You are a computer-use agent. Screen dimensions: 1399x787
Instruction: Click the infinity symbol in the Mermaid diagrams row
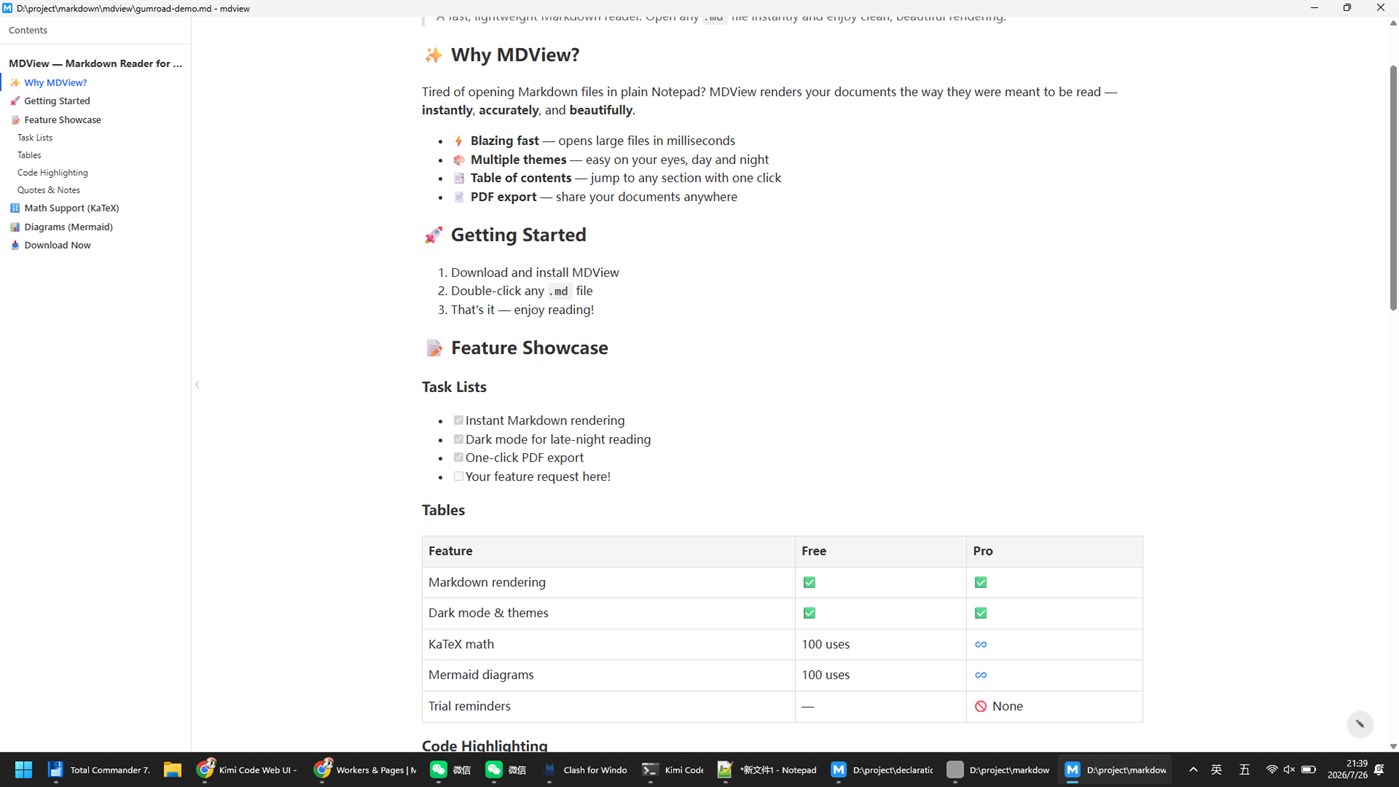[980, 675]
